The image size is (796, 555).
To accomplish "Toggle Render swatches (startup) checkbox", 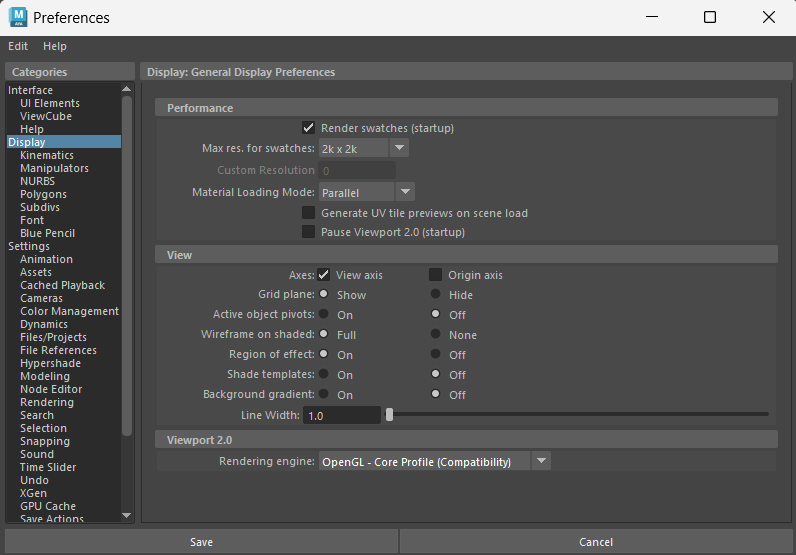I will (x=308, y=127).
